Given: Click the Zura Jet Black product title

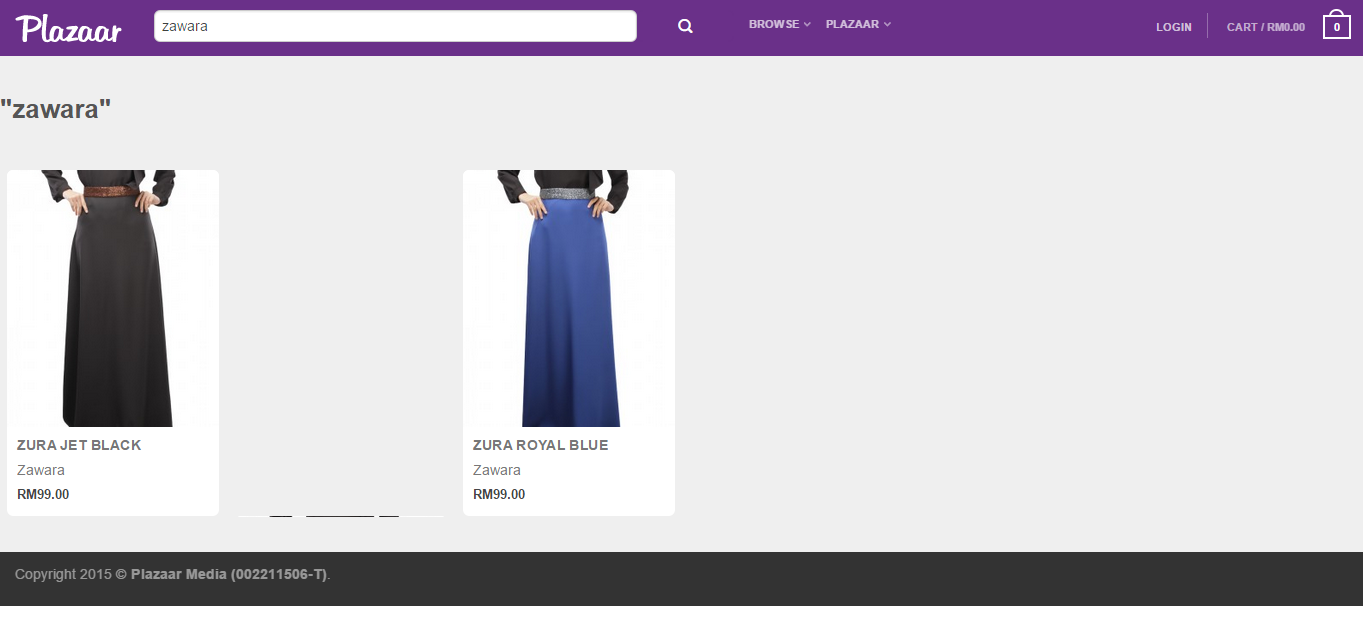Looking at the screenshot, I should coord(79,445).
